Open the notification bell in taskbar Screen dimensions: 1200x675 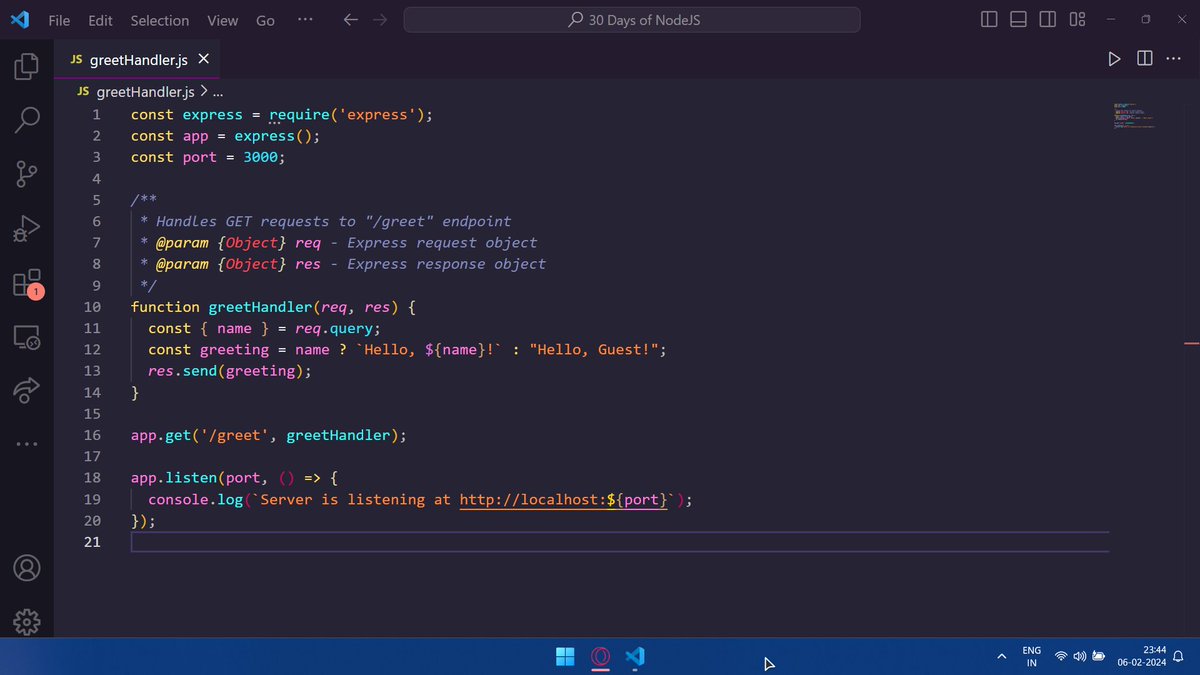click(1178, 657)
